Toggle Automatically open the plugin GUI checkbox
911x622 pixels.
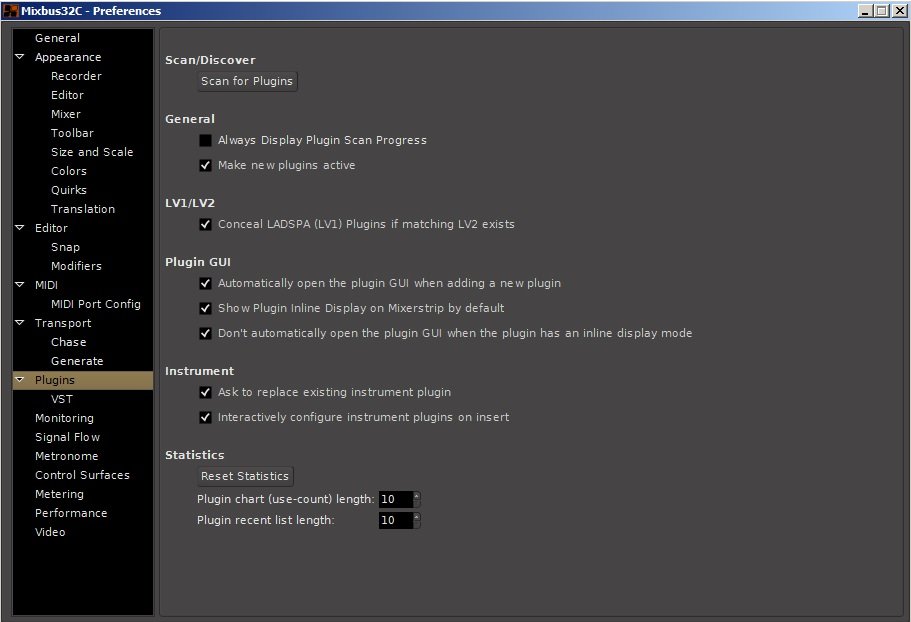[x=205, y=283]
